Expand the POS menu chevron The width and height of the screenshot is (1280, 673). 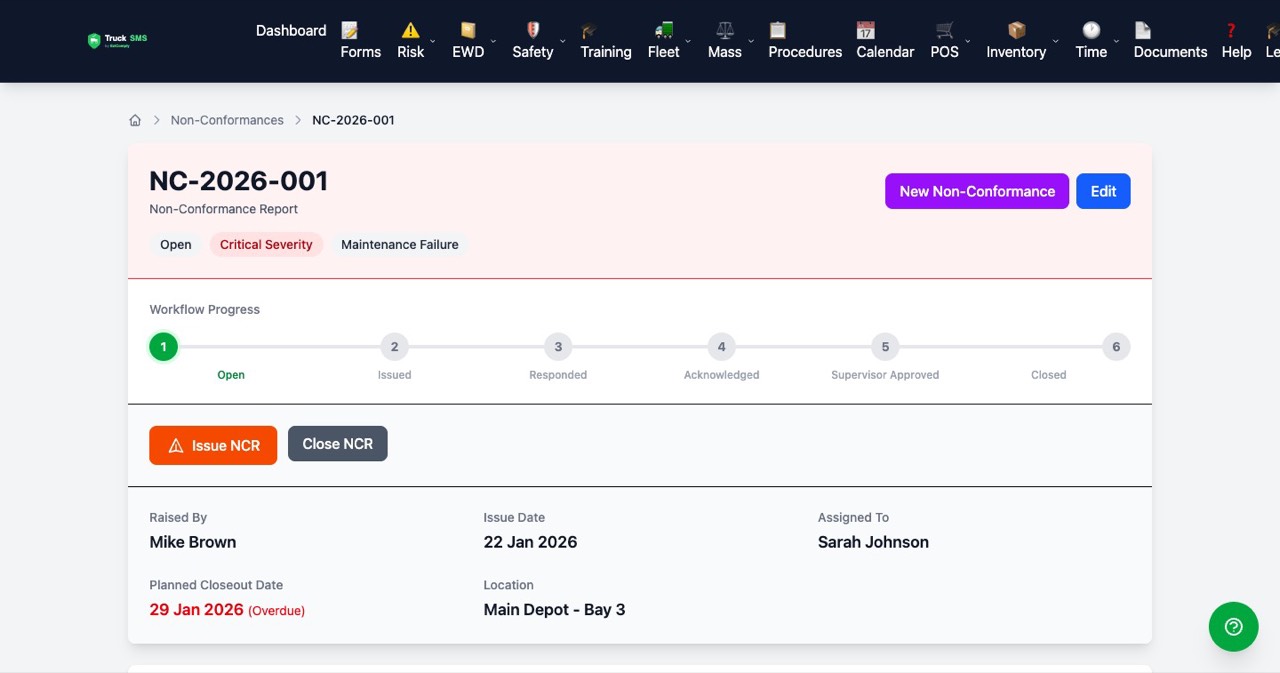[x=968, y=41]
